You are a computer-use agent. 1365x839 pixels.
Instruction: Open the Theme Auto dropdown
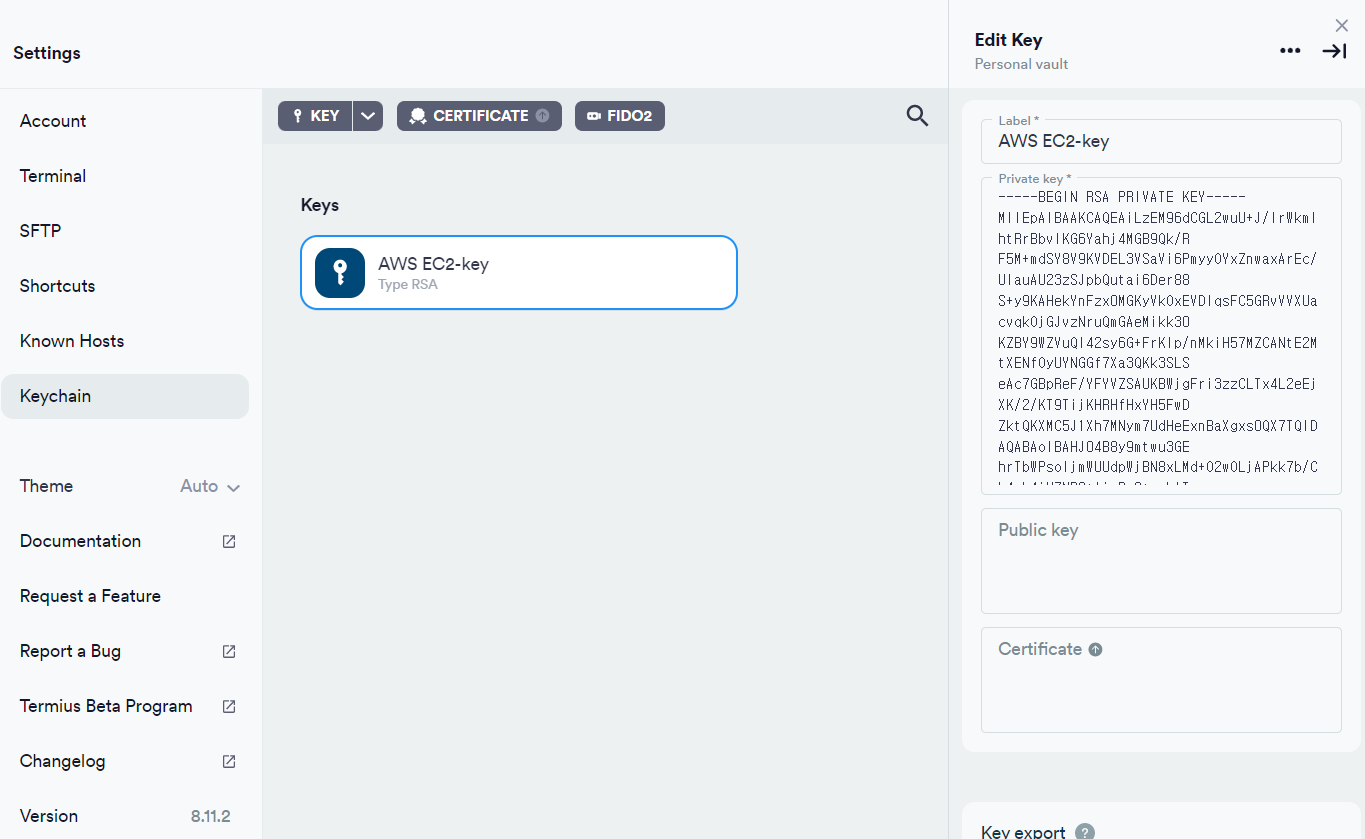coord(210,486)
